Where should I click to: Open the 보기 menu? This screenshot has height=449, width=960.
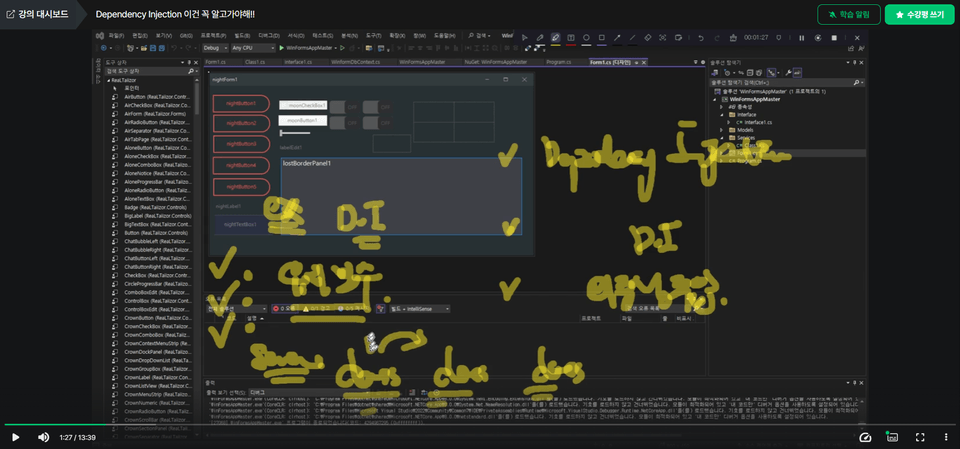pos(163,36)
